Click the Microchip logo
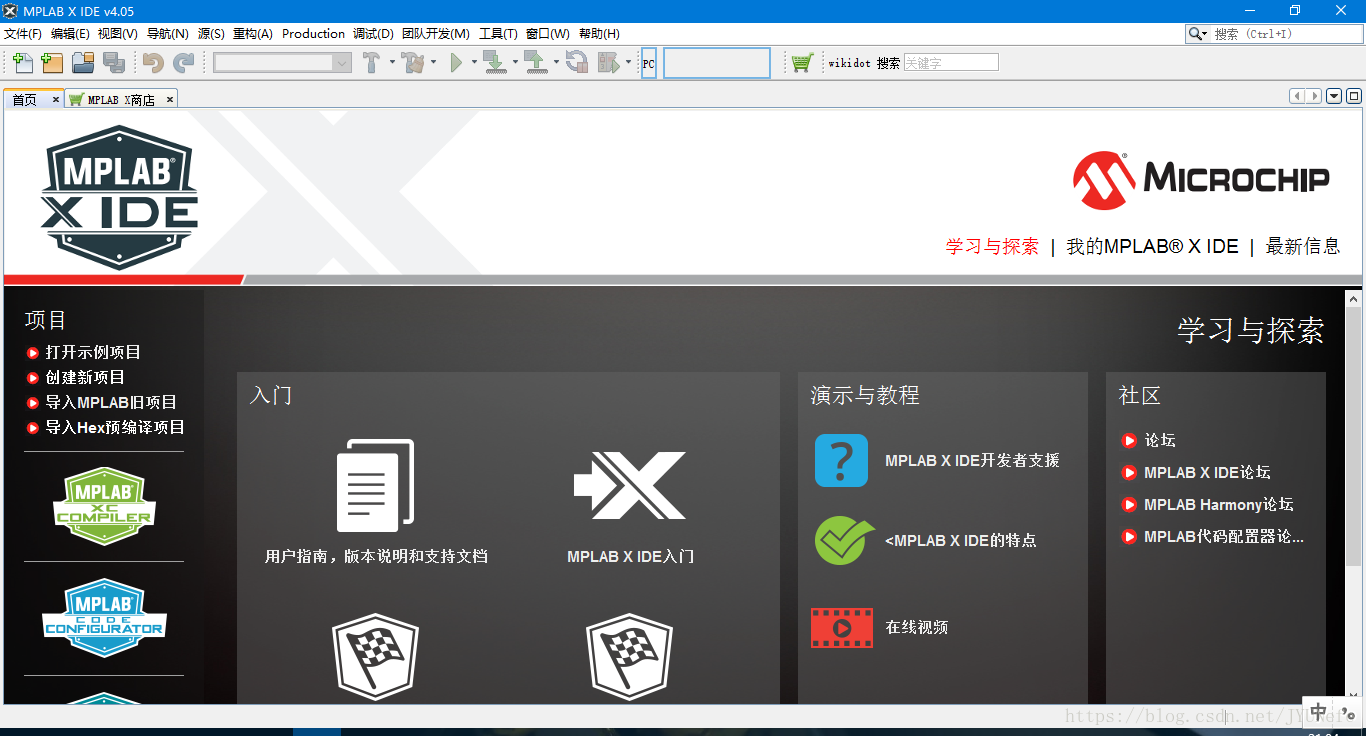 (1201, 180)
